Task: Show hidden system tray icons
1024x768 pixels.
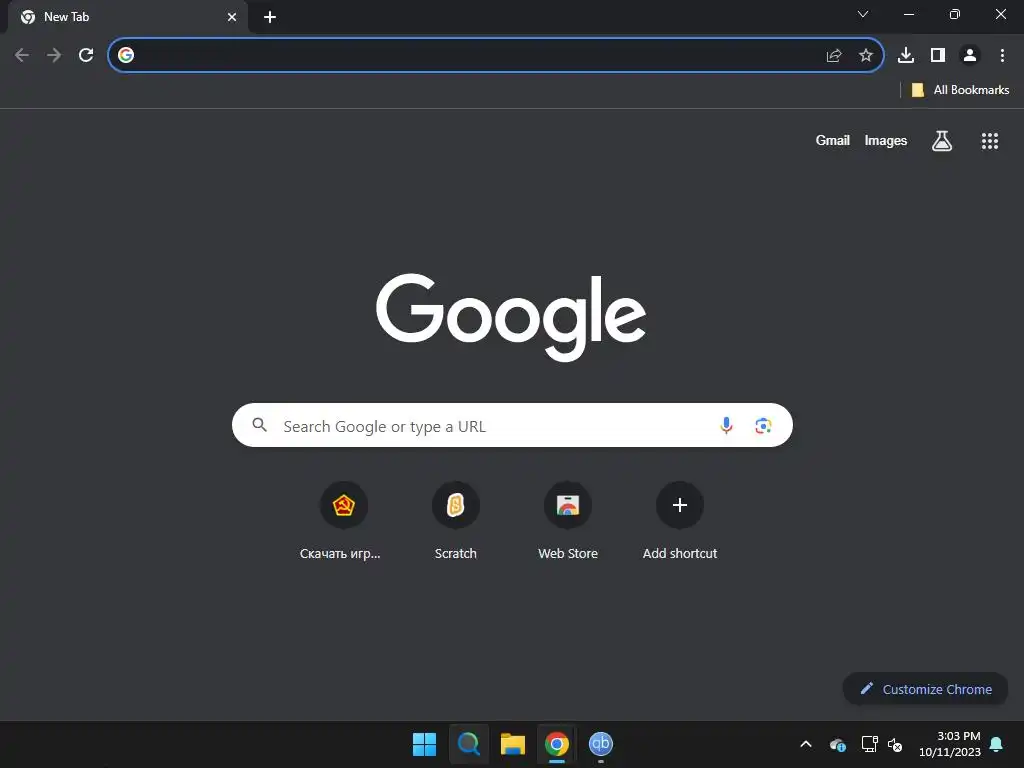Action: (x=806, y=744)
